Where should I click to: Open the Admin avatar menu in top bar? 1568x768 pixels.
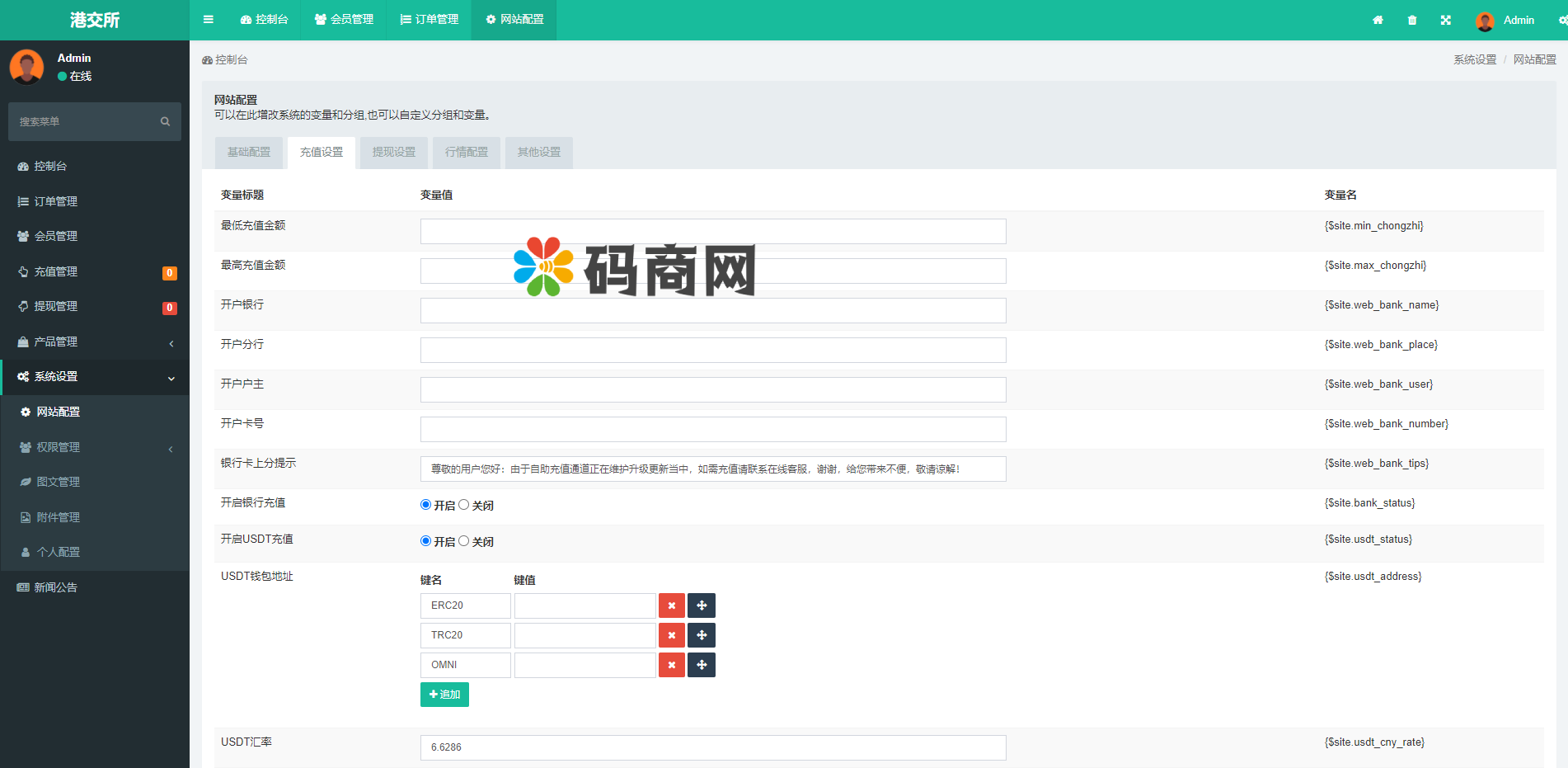1505,20
